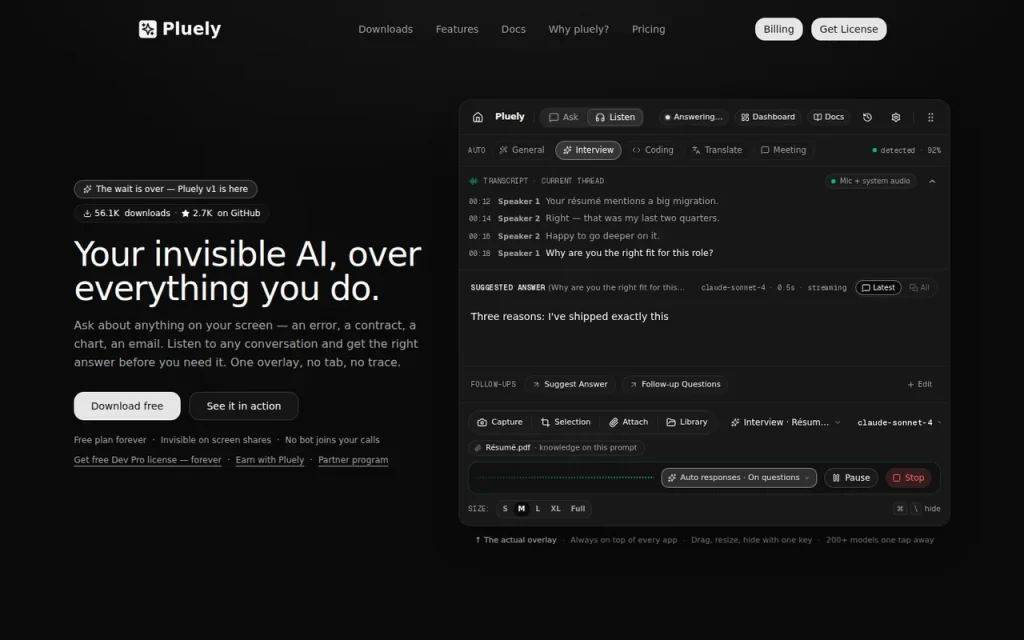Open the Partner program link

pyautogui.click(x=353, y=460)
